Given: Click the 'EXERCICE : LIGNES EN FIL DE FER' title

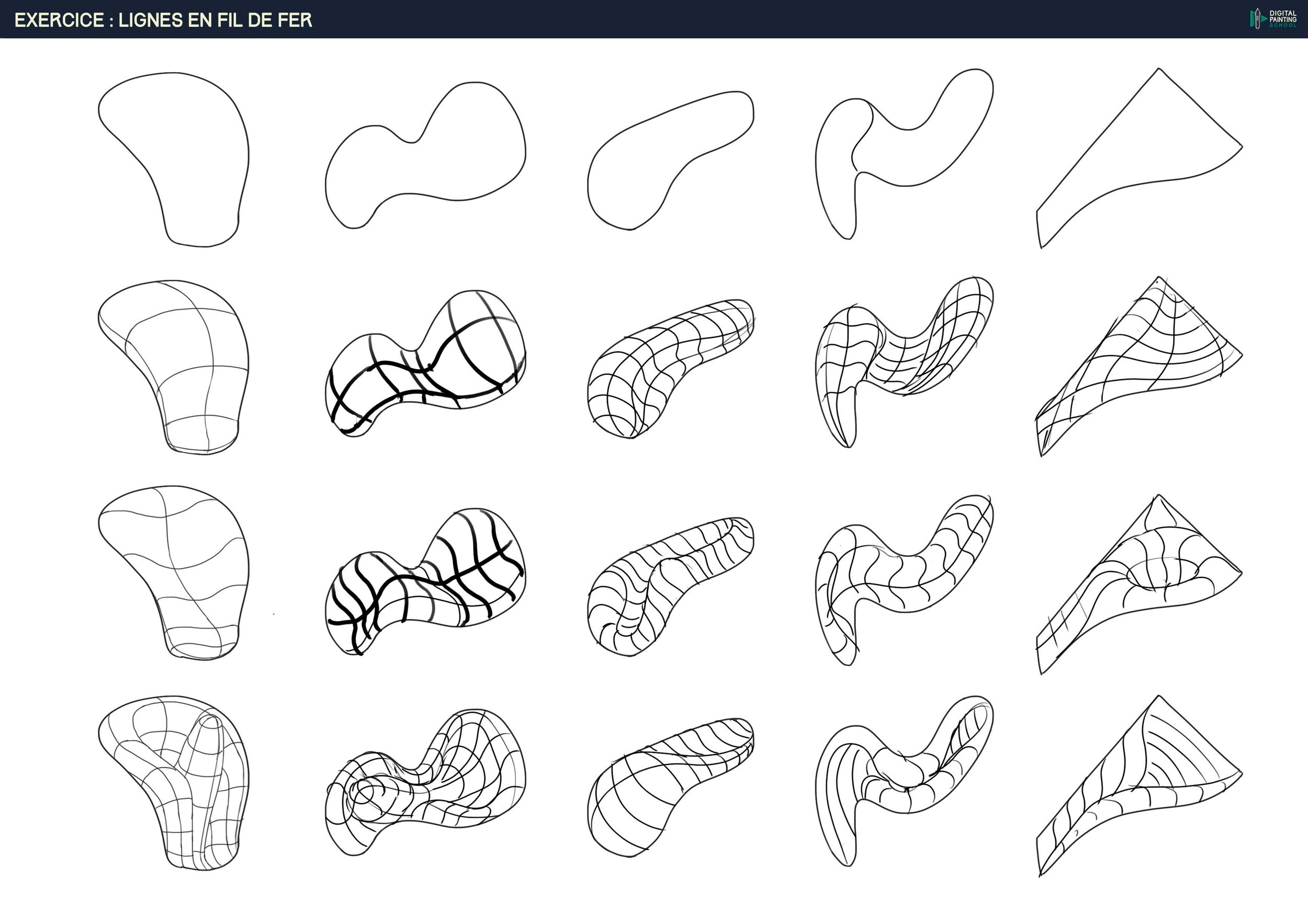Looking at the screenshot, I should [163, 20].
